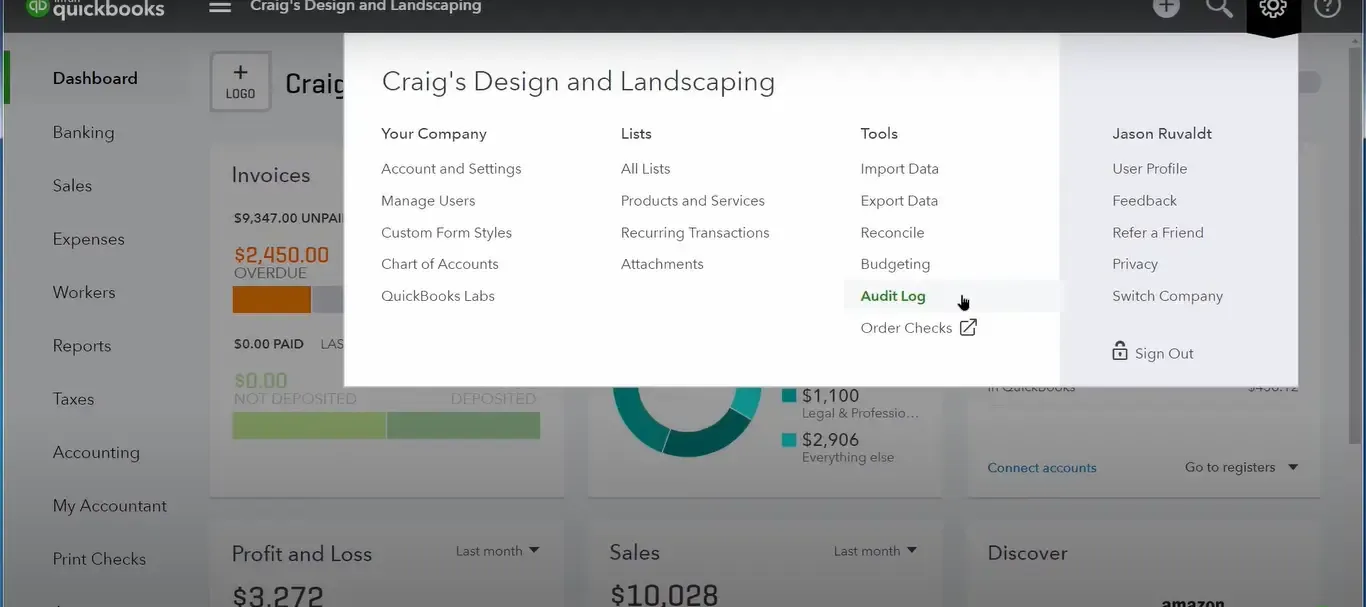Click Connect accounts link
The image size is (1366, 607).
[1042, 468]
